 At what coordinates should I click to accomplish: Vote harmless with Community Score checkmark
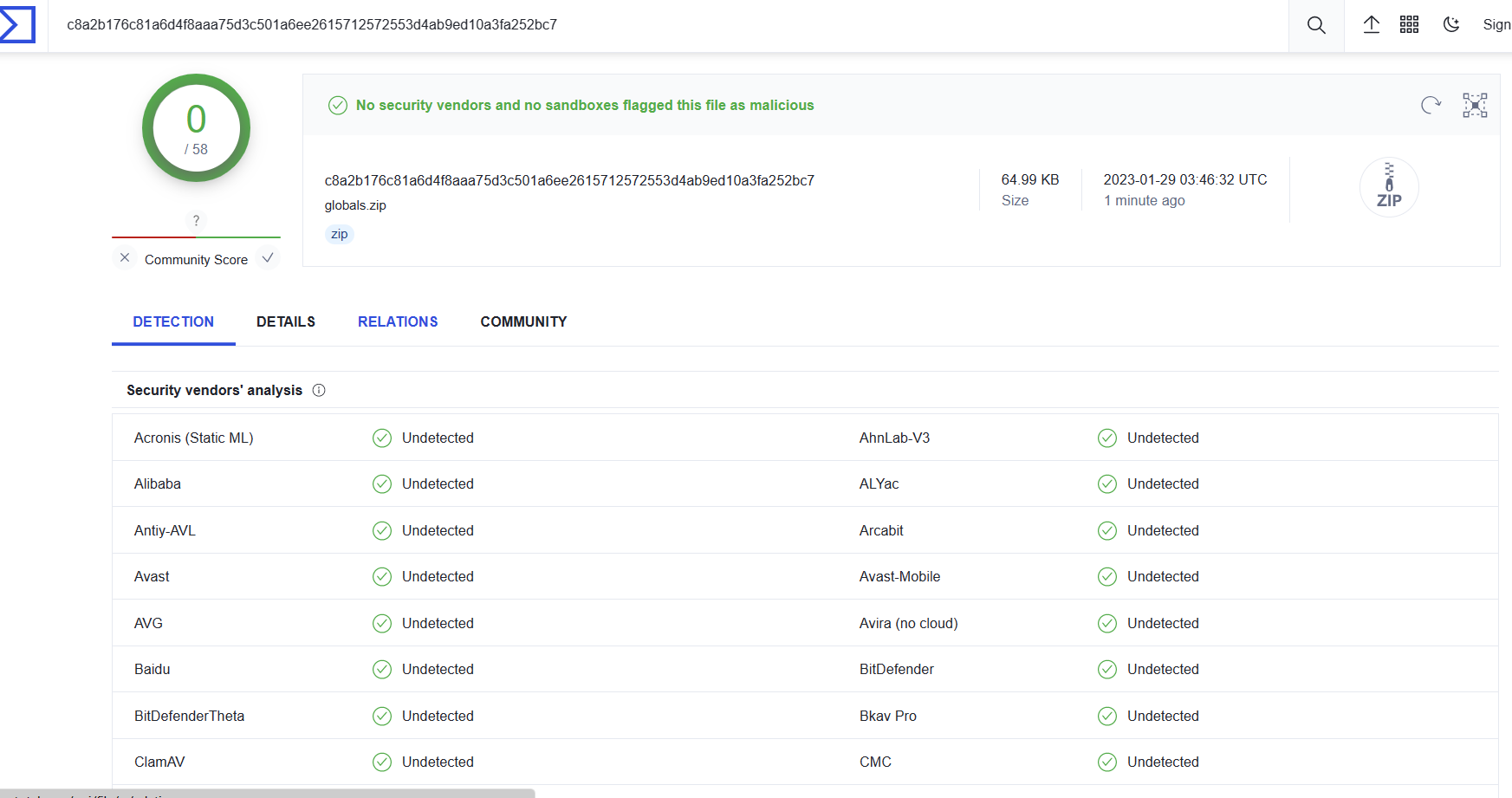268,258
